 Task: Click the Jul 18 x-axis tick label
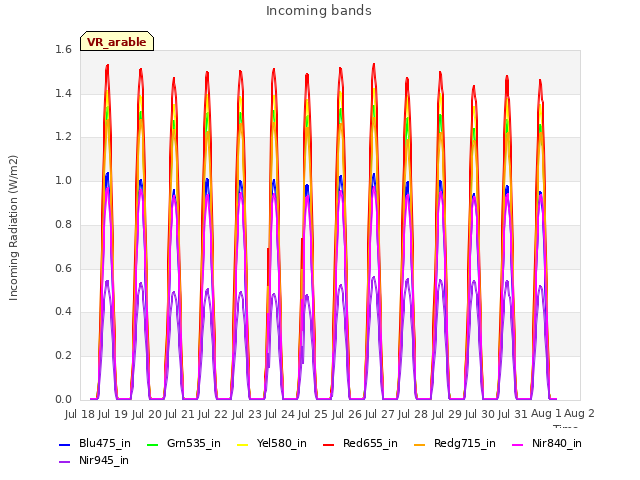pos(80,414)
